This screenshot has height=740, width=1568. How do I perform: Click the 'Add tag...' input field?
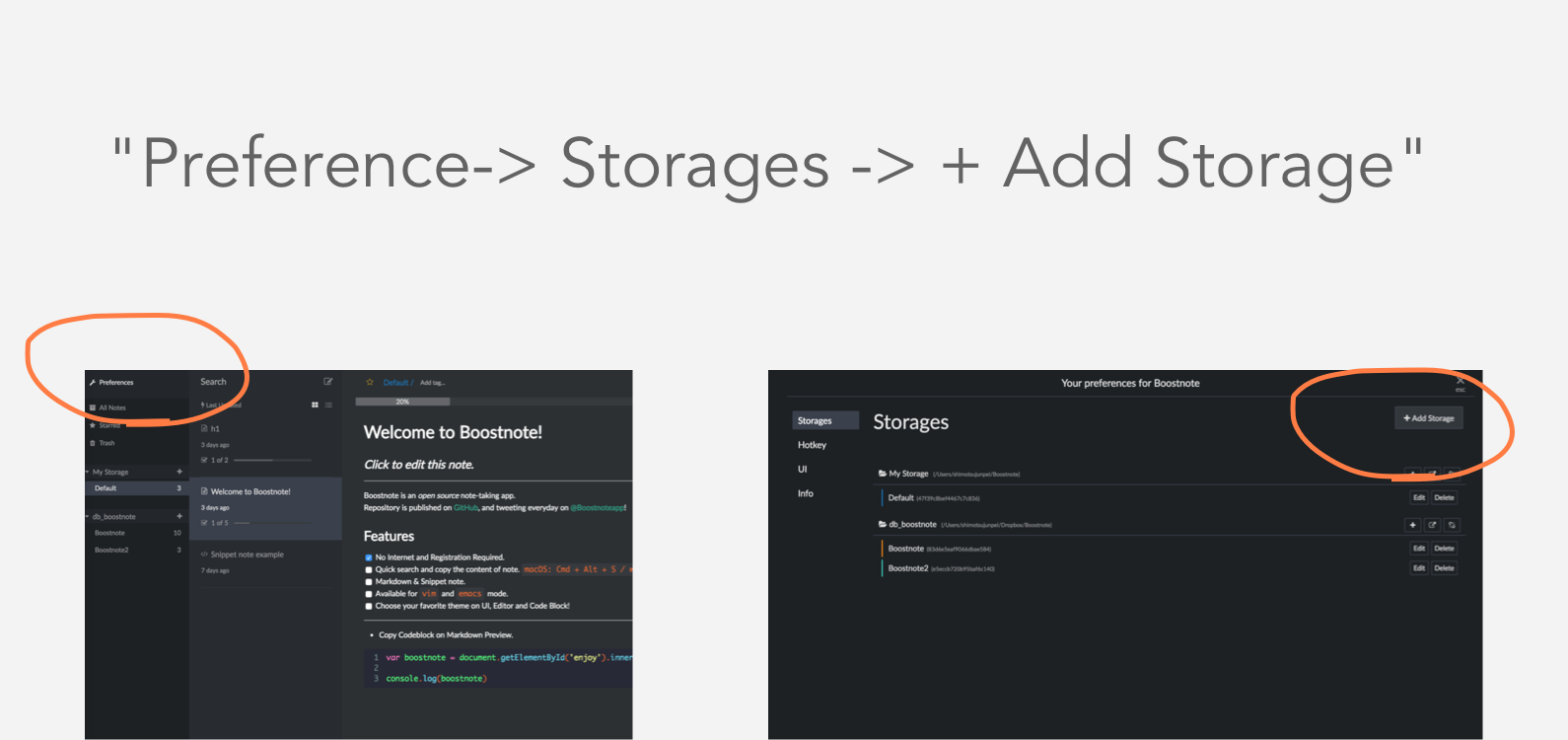pyautogui.click(x=433, y=383)
